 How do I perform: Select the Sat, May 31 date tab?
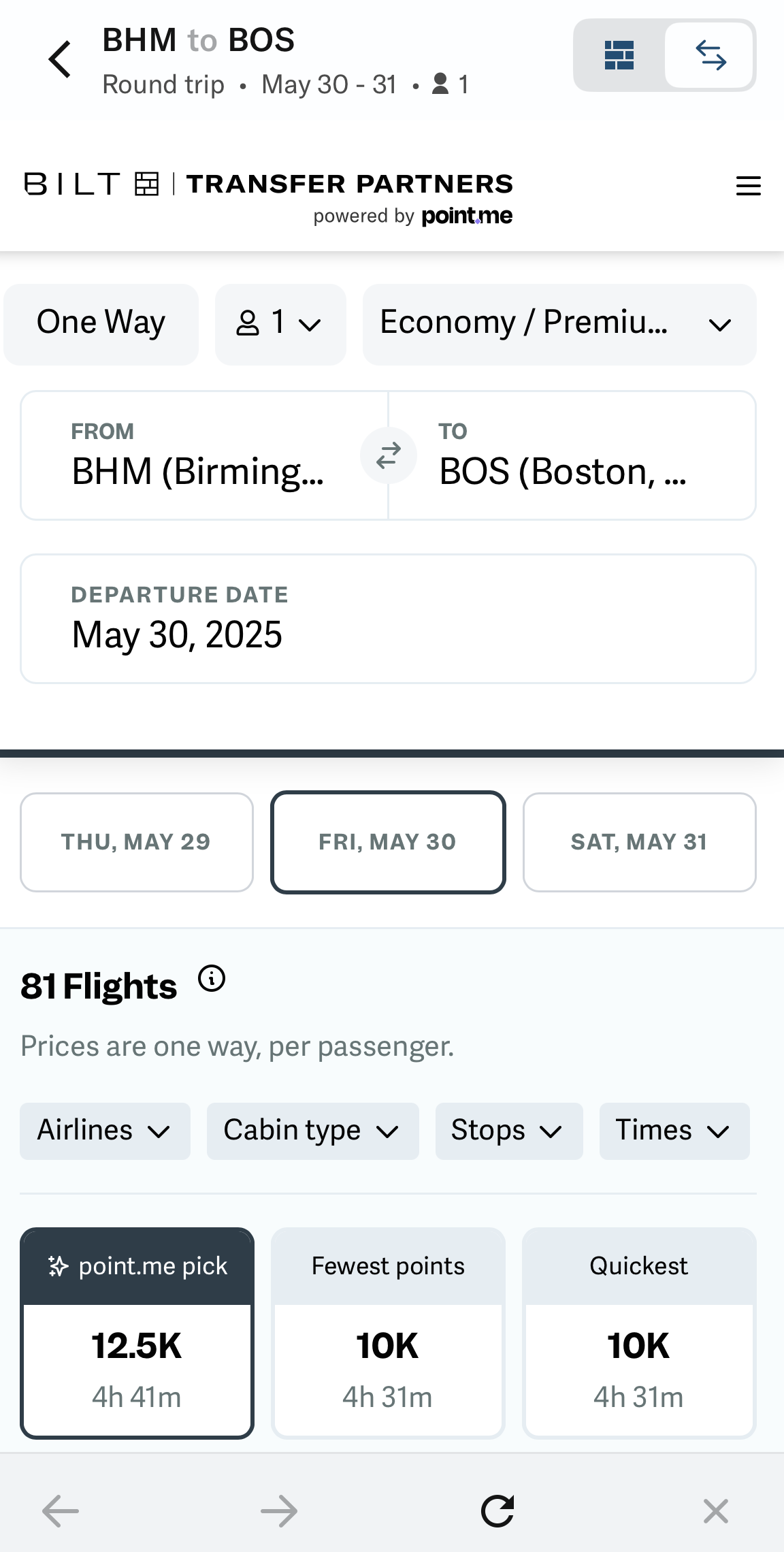tap(640, 842)
